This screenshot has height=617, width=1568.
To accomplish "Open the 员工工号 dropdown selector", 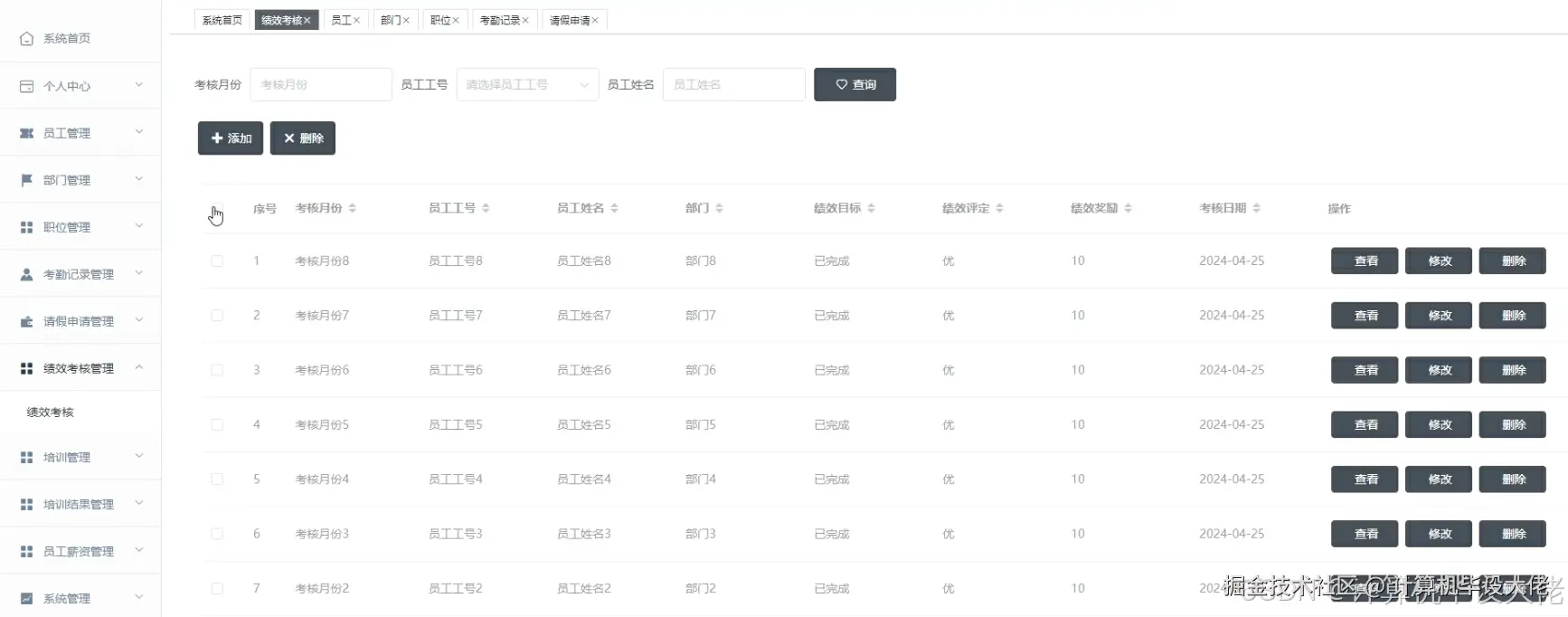I will point(527,84).
